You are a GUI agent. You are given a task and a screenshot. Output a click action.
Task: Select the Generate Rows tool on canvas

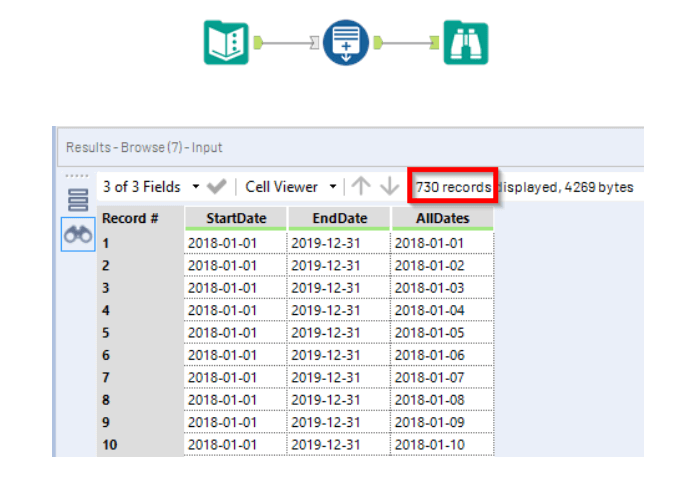pos(346,42)
